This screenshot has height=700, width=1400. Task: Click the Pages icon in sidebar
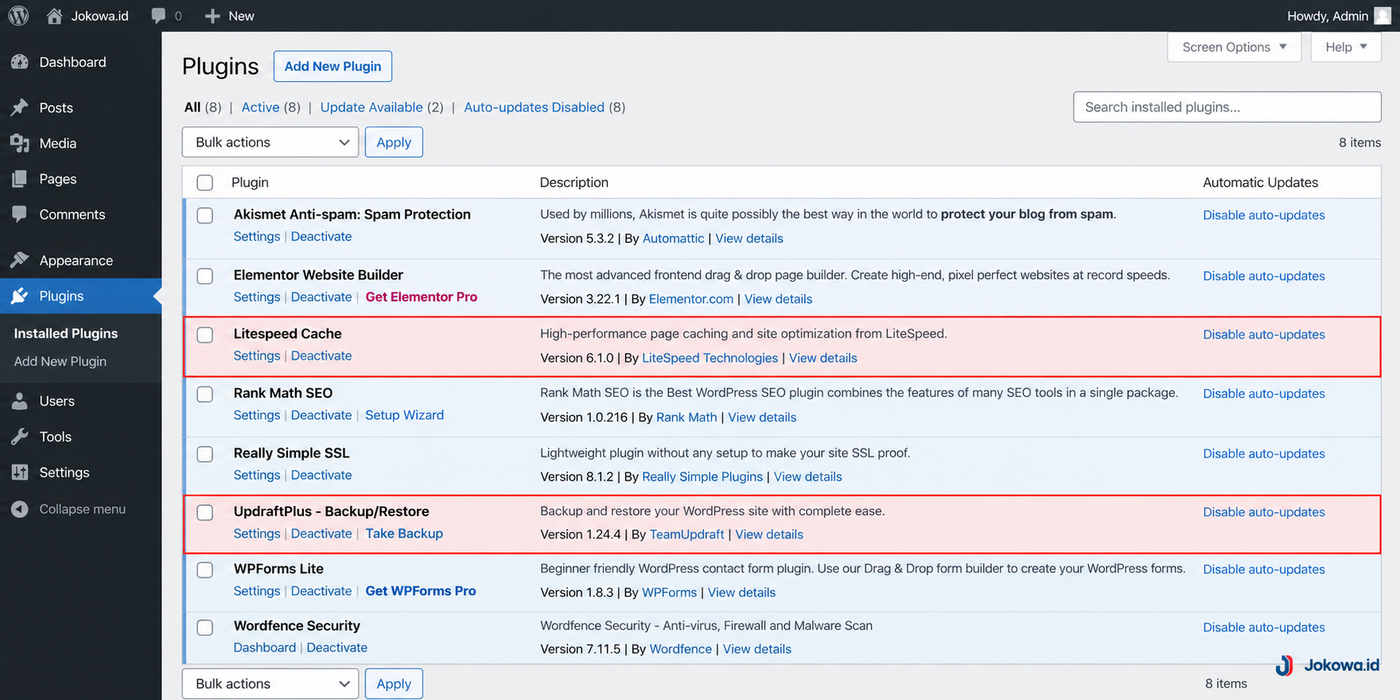point(19,179)
